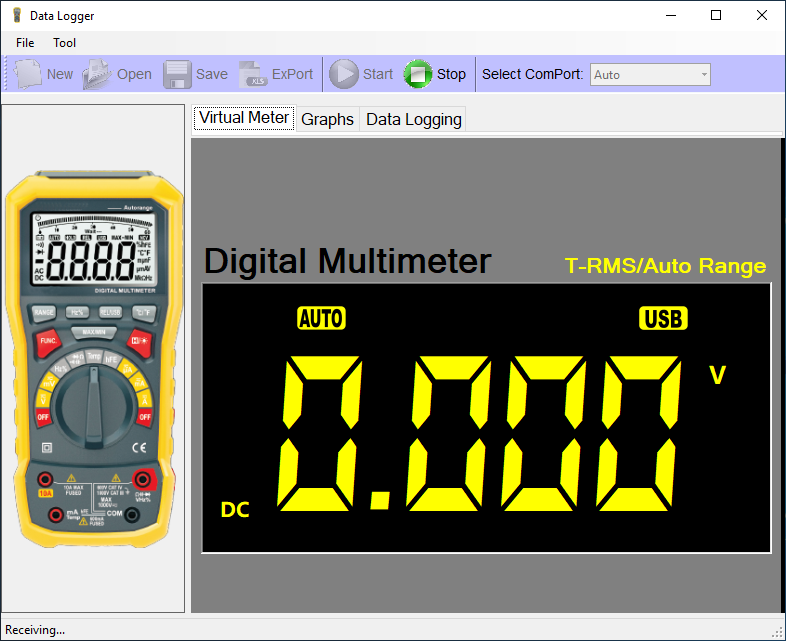
Task: Switch to the Graphs tab
Action: click(327, 119)
